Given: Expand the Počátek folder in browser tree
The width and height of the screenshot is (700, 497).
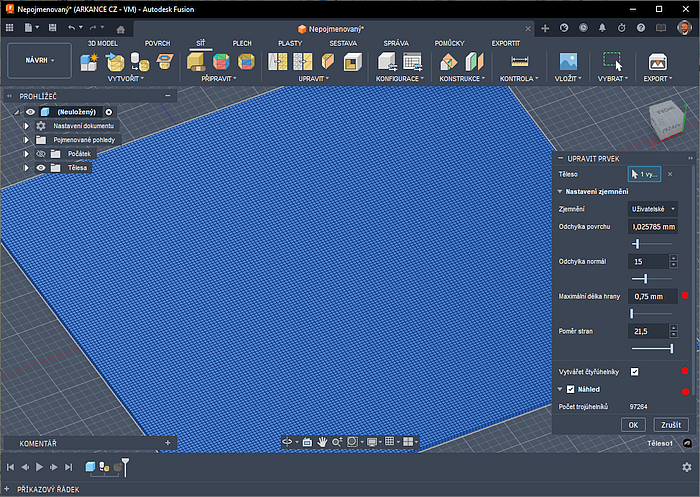Looking at the screenshot, I should (27, 154).
